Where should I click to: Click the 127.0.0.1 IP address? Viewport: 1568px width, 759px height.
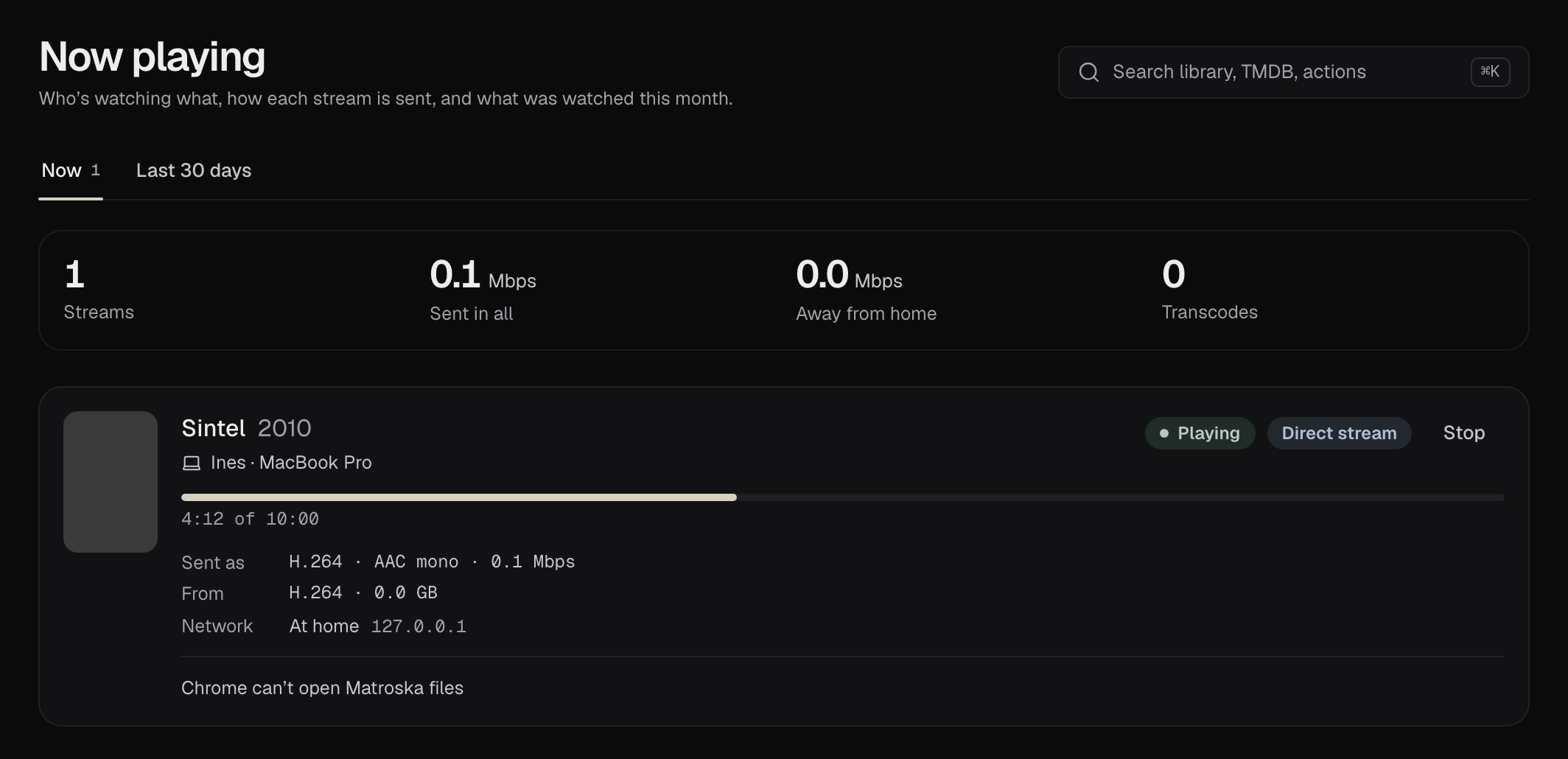(419, 626)
